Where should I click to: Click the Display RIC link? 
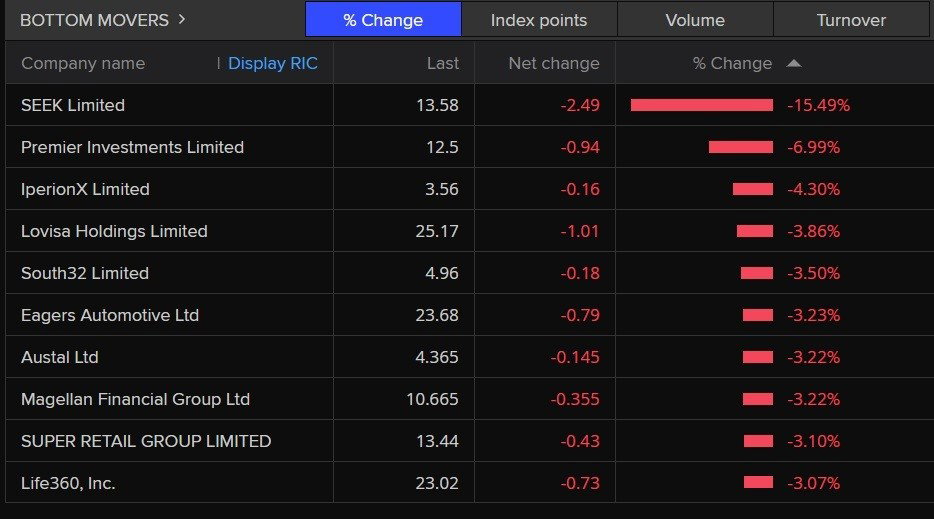point(273,63)
